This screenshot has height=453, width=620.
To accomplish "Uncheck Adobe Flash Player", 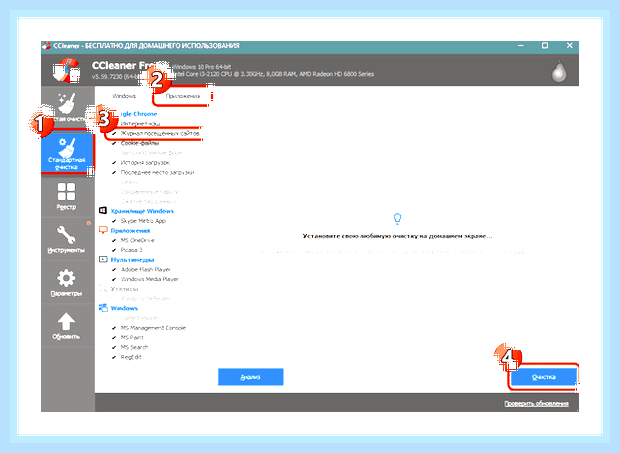I will point(114,270).
